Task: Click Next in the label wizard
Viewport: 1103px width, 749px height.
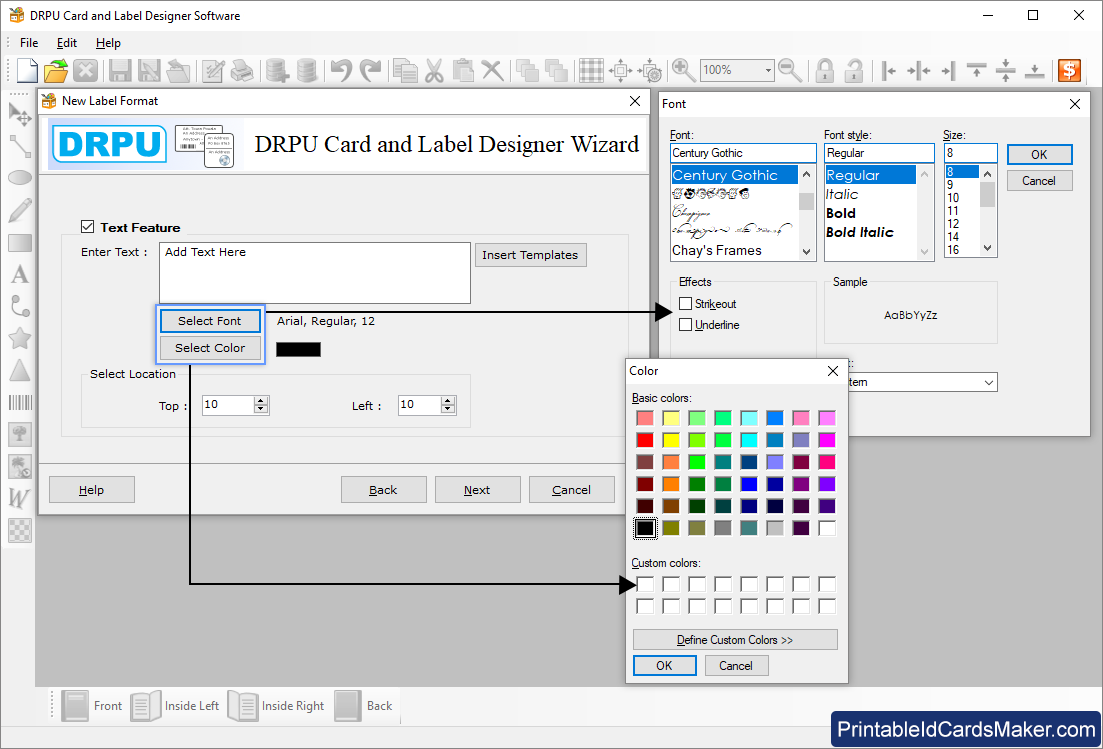Action: click(x=477, y=489)
